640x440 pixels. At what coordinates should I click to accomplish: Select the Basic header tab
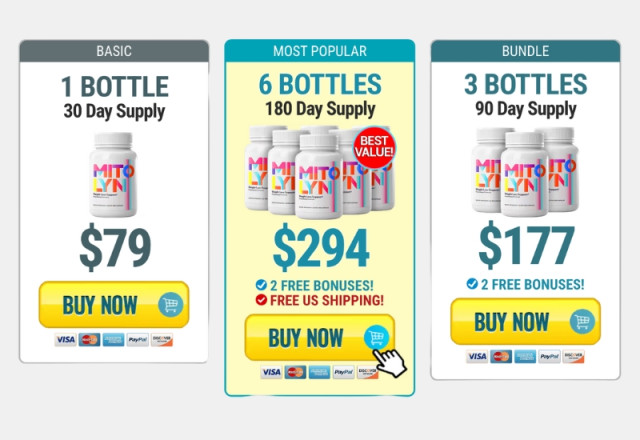pos(114,51)
